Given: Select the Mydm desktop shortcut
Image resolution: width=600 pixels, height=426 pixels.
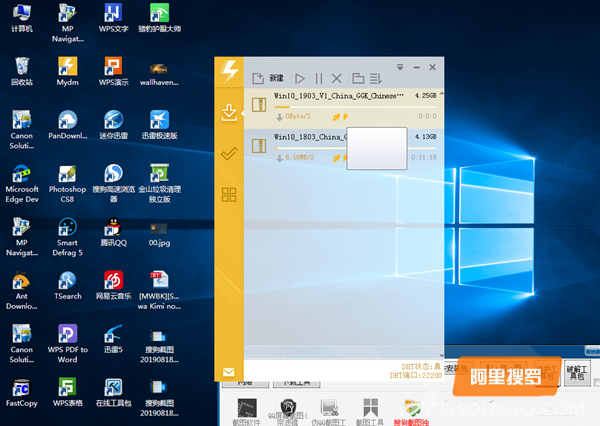Looking at the screenshot, I should pyautogui.click(x=68, y=72).
